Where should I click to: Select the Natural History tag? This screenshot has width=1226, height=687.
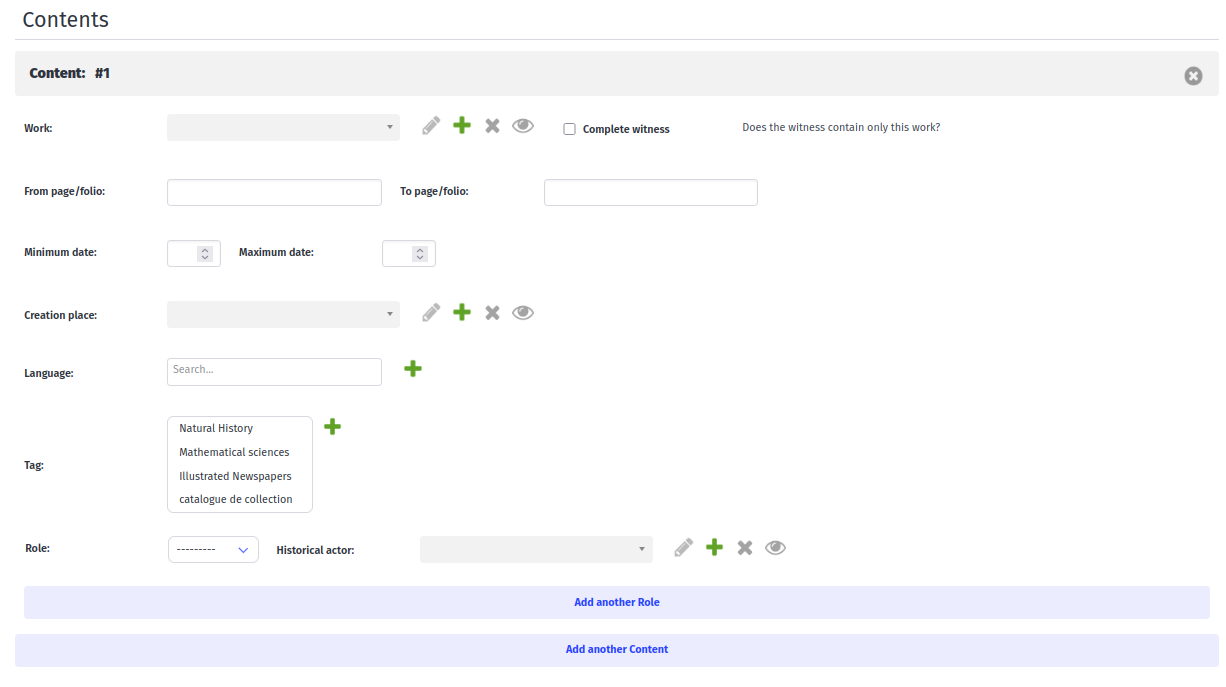(x=216, y=427)
